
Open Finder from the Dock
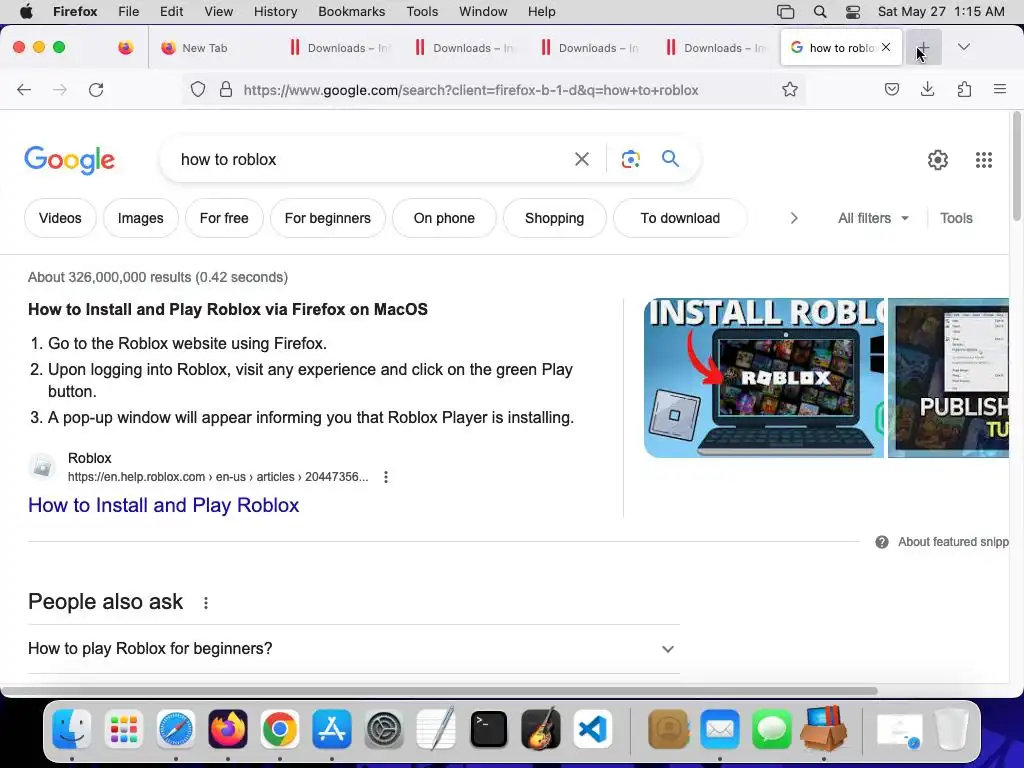pos(71,729)
